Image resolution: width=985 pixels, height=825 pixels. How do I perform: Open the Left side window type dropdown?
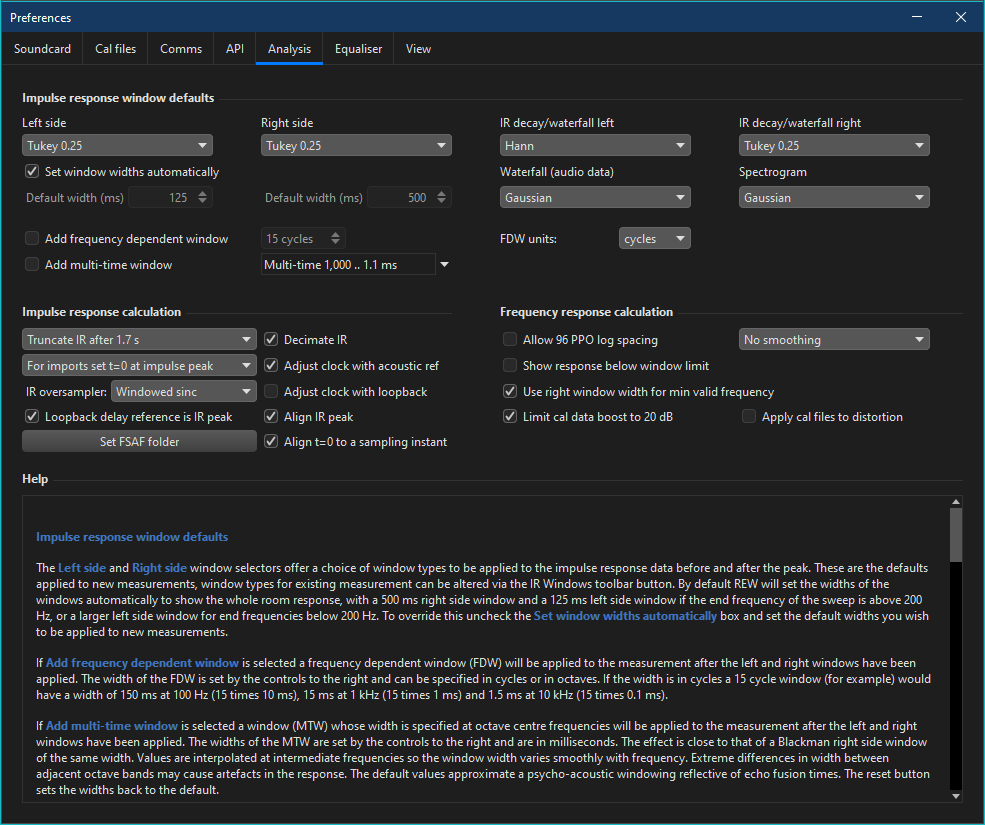click(117, 146)
